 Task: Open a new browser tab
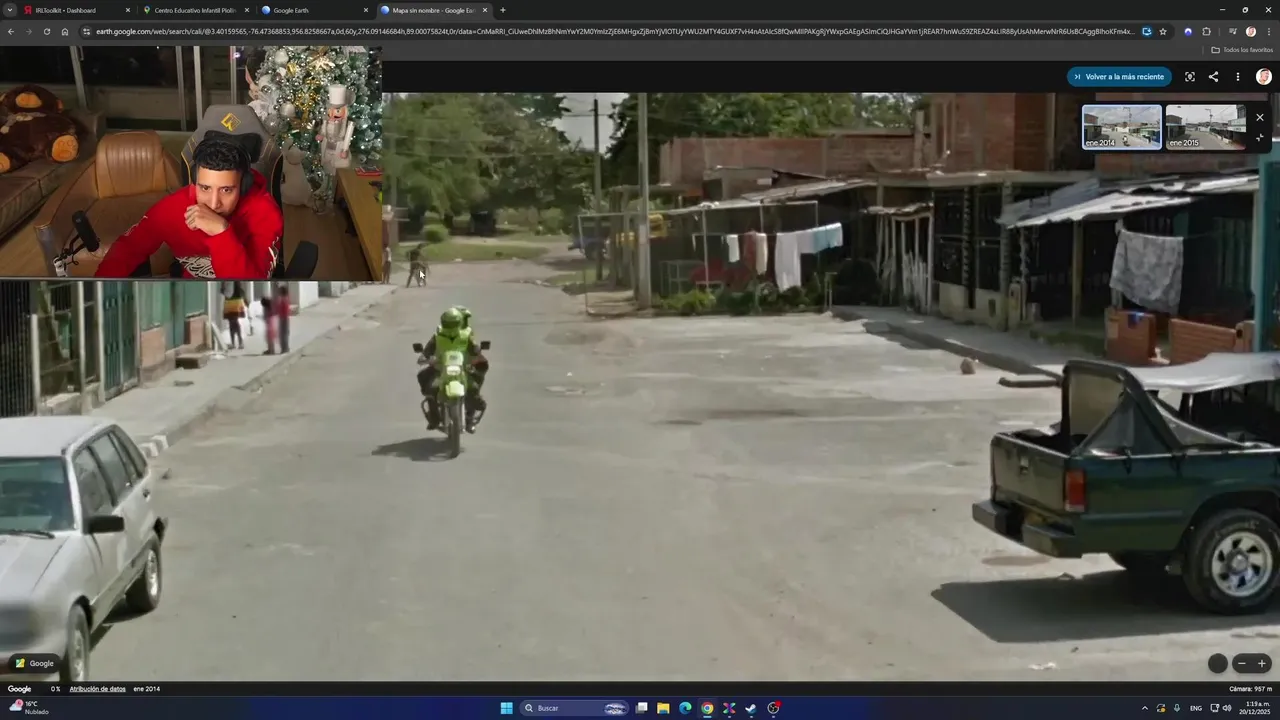502,10
